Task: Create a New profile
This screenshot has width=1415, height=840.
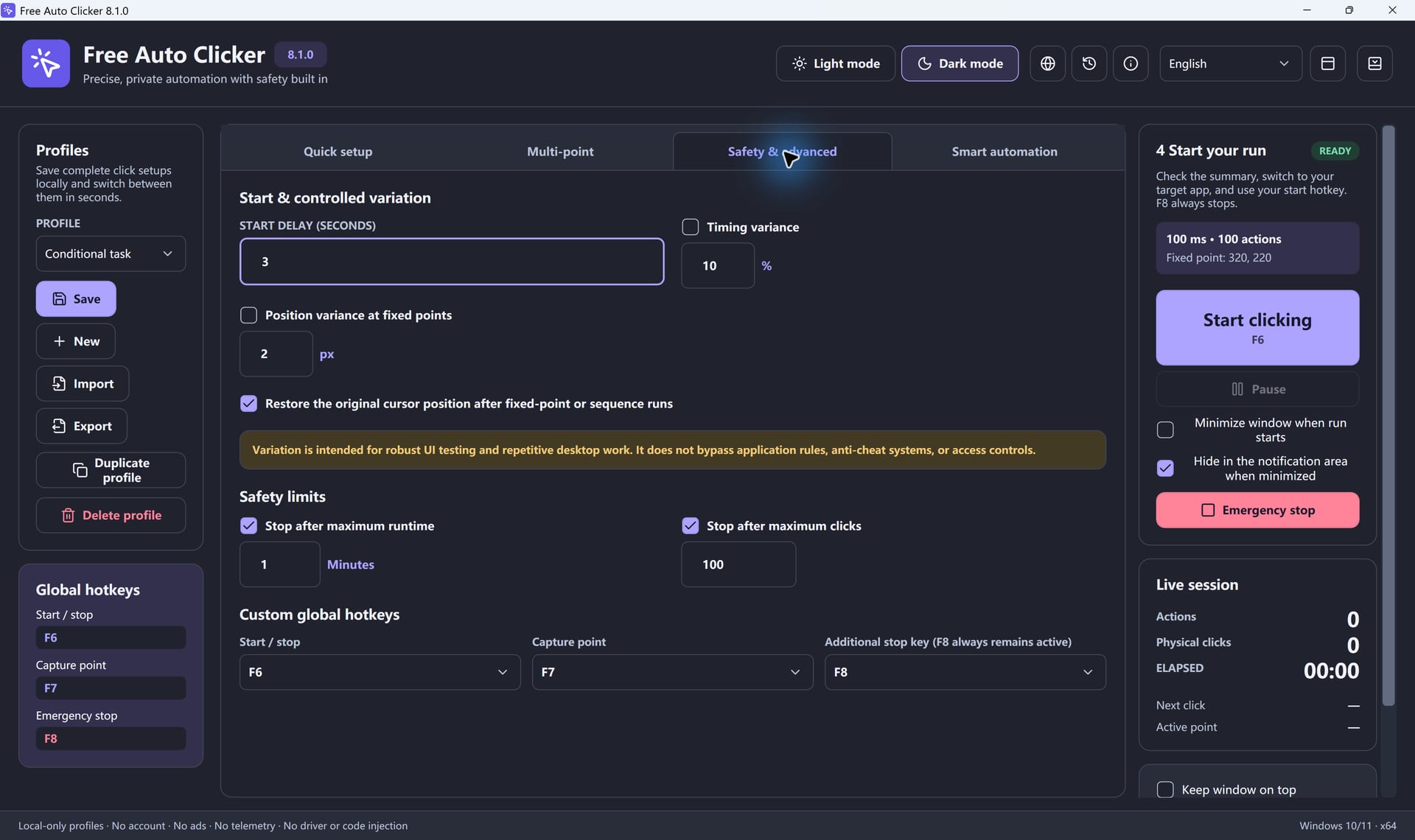Action: (x=76, y=341)
